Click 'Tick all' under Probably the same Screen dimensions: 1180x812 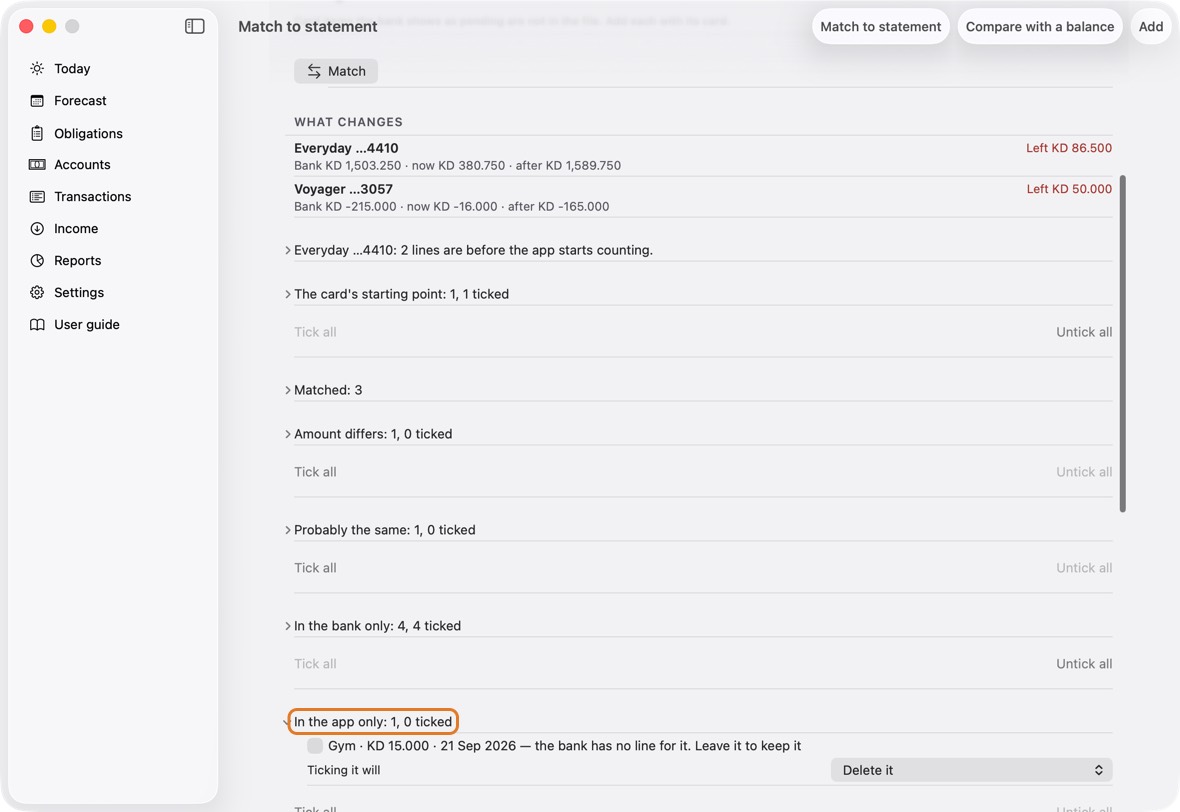point(315,567)
